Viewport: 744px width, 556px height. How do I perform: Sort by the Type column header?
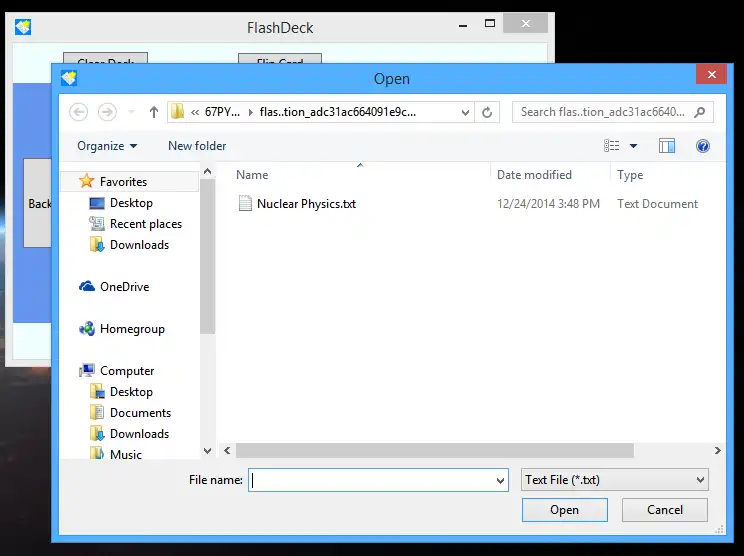(630, 175)
